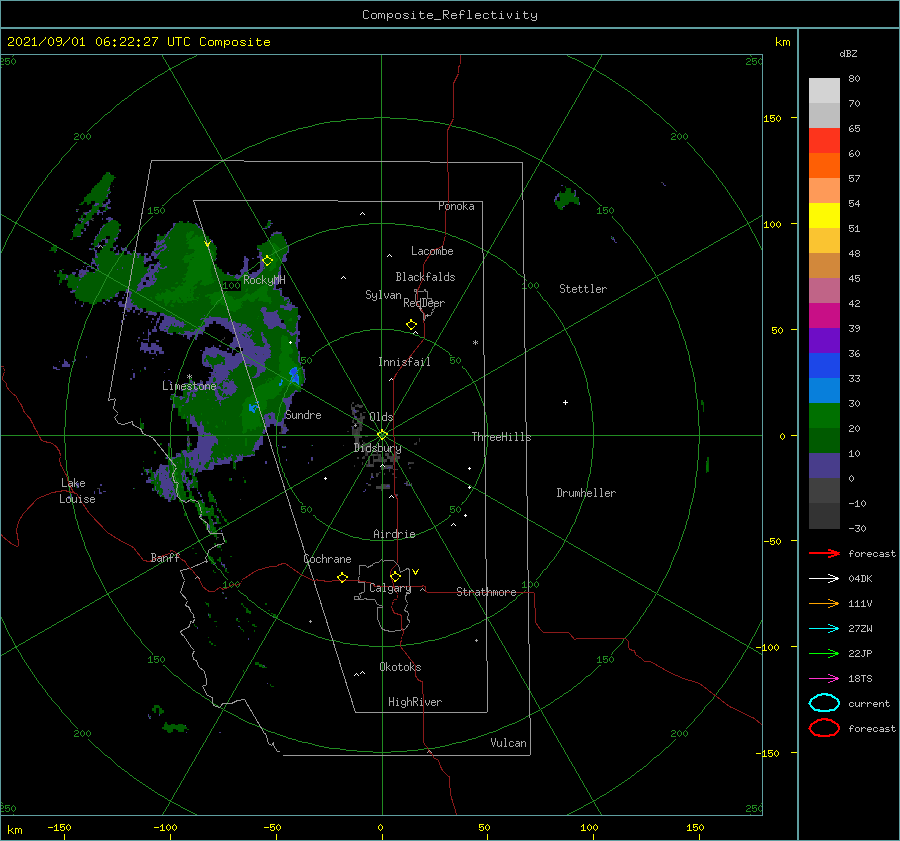This screenshot has width=900, height=841.
Task: Click the white plus marker east of ThreeHills
Action: [x=565, y=402]
